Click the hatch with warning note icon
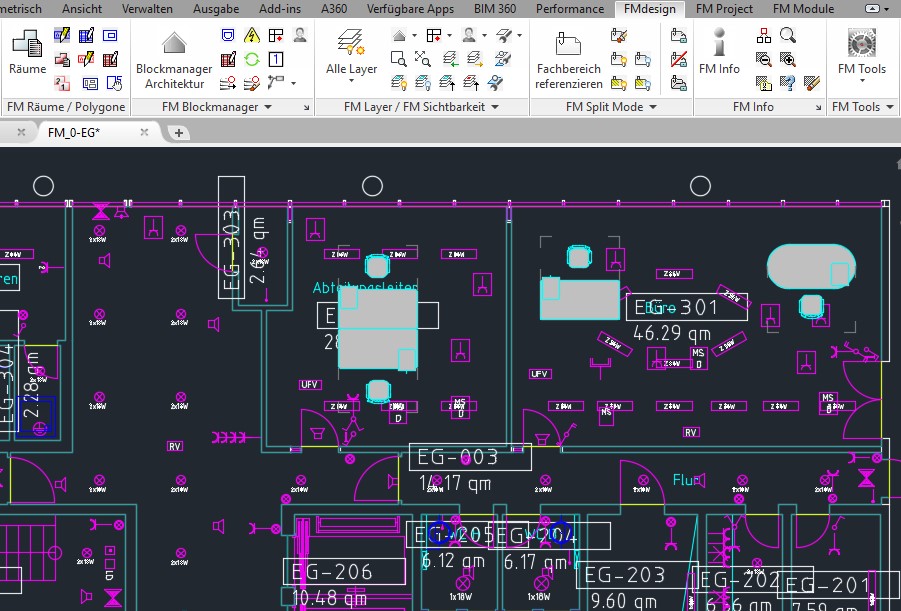This screenshot has width=901, height=611. (764, 83)
